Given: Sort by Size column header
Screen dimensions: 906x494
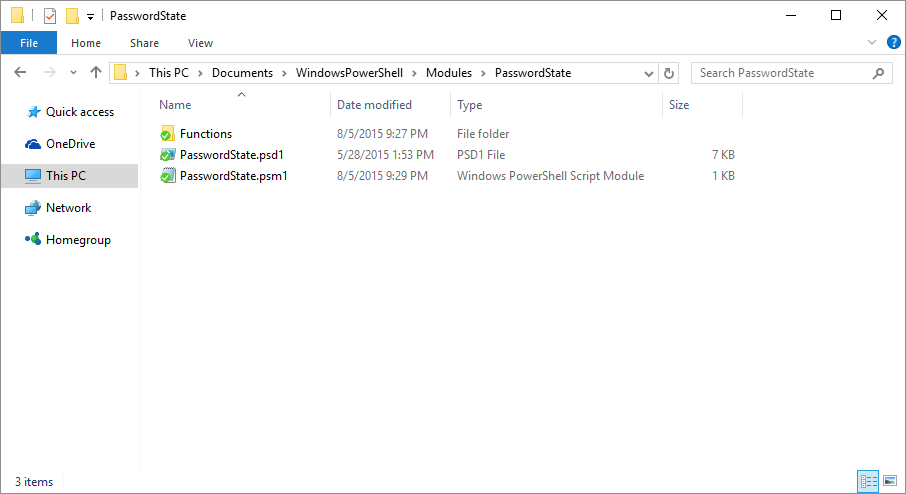Looking at the screenshot, I should pos(679,105).
